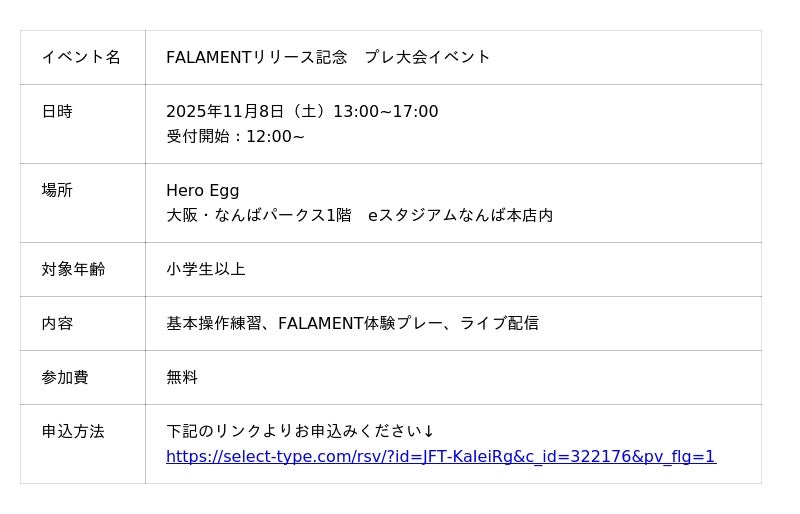Click the down arrow after お申込みください
This screenshot has height=514, width=800.
tap(429, 432)
